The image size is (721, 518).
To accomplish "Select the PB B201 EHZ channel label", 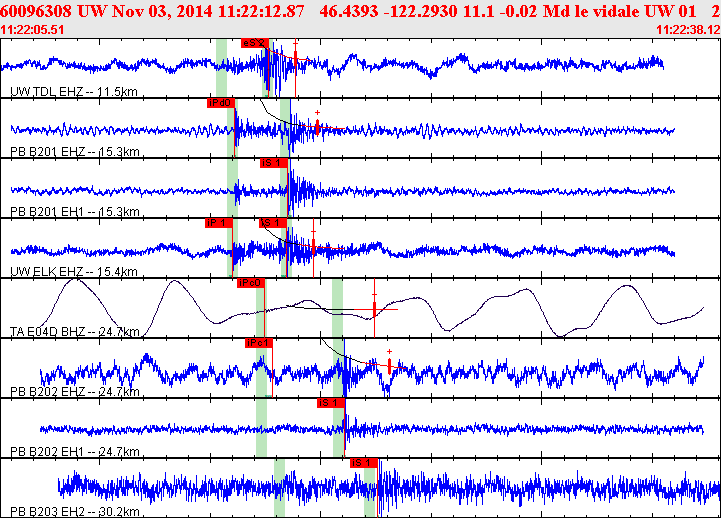I will pyautogui.click(x=73, y=152).
